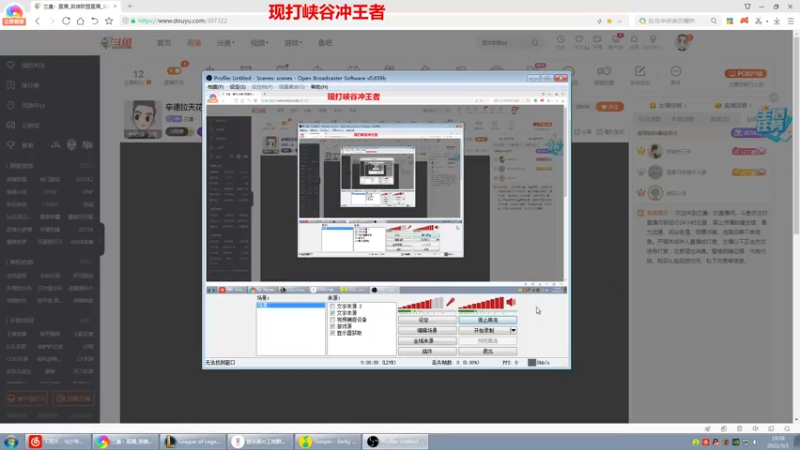Image resolution: width=800 pixels, height=450 pixels.
Task: Open the follow heart icon in Douyu header
Action: [x=579, y=39]
